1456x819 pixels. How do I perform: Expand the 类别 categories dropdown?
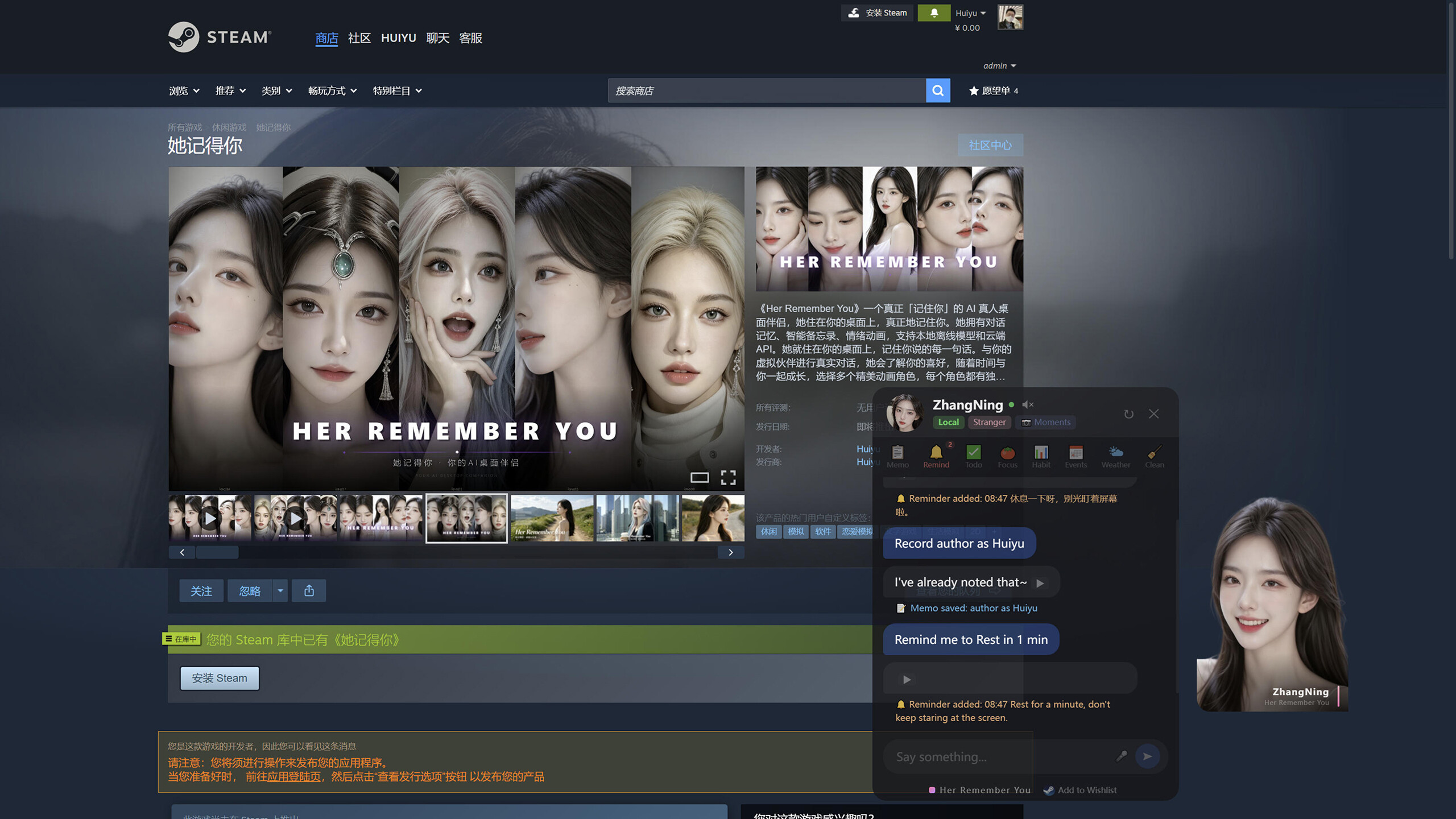coord(277,91)
